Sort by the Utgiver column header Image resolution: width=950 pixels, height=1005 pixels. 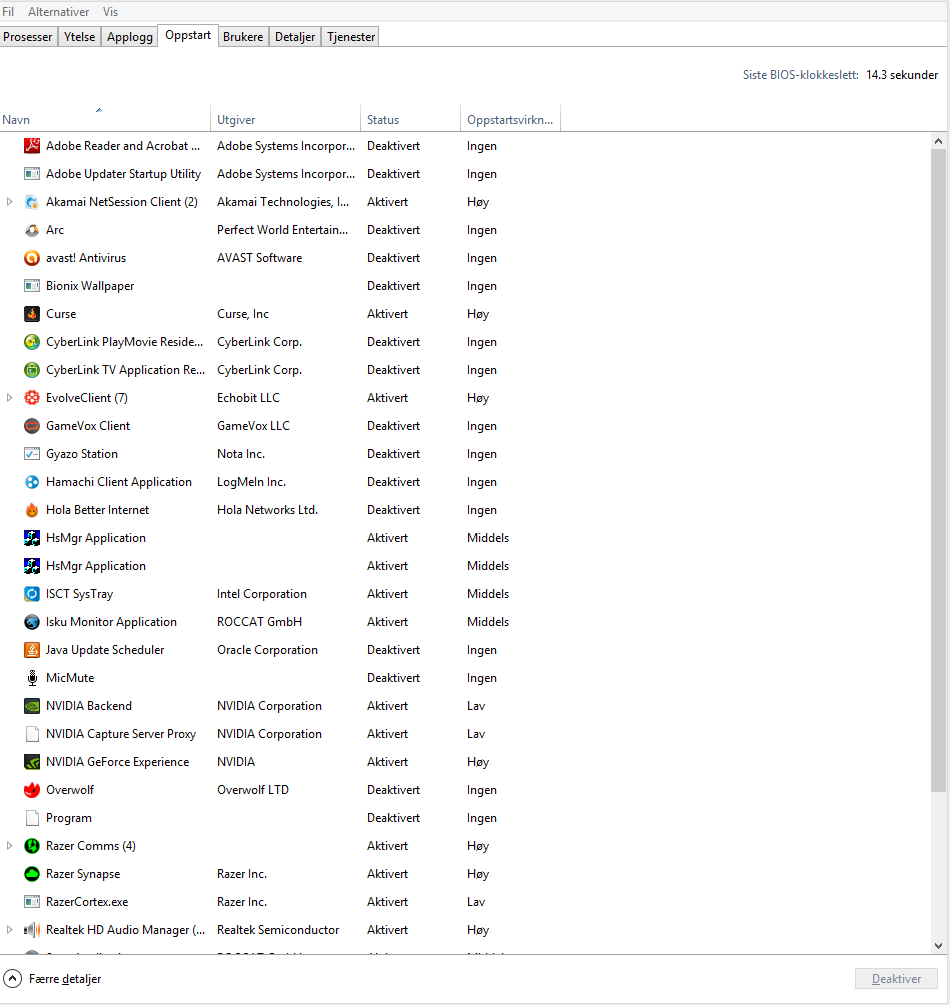pos(285,119)
